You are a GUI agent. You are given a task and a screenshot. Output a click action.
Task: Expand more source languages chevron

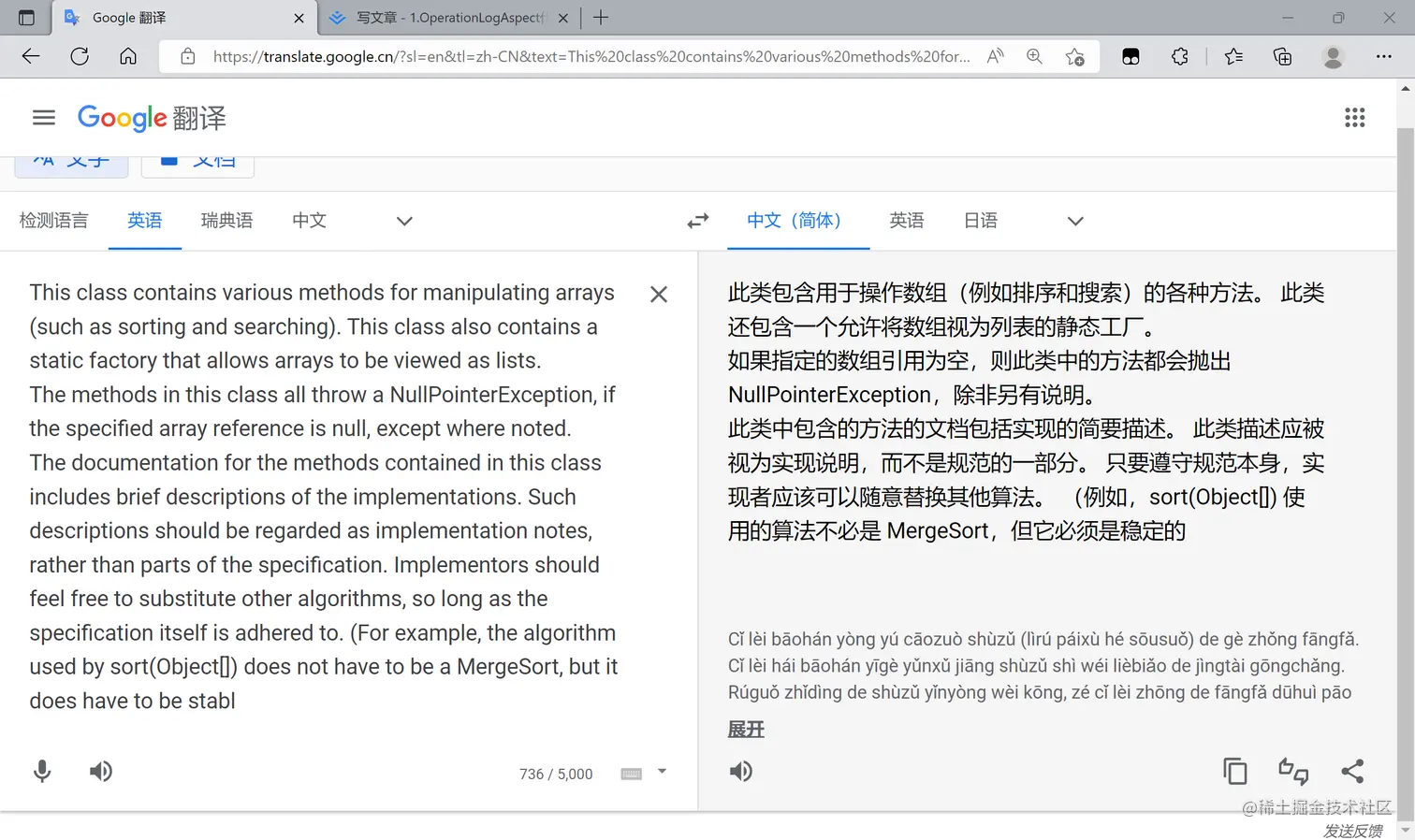tap(404, 222)
